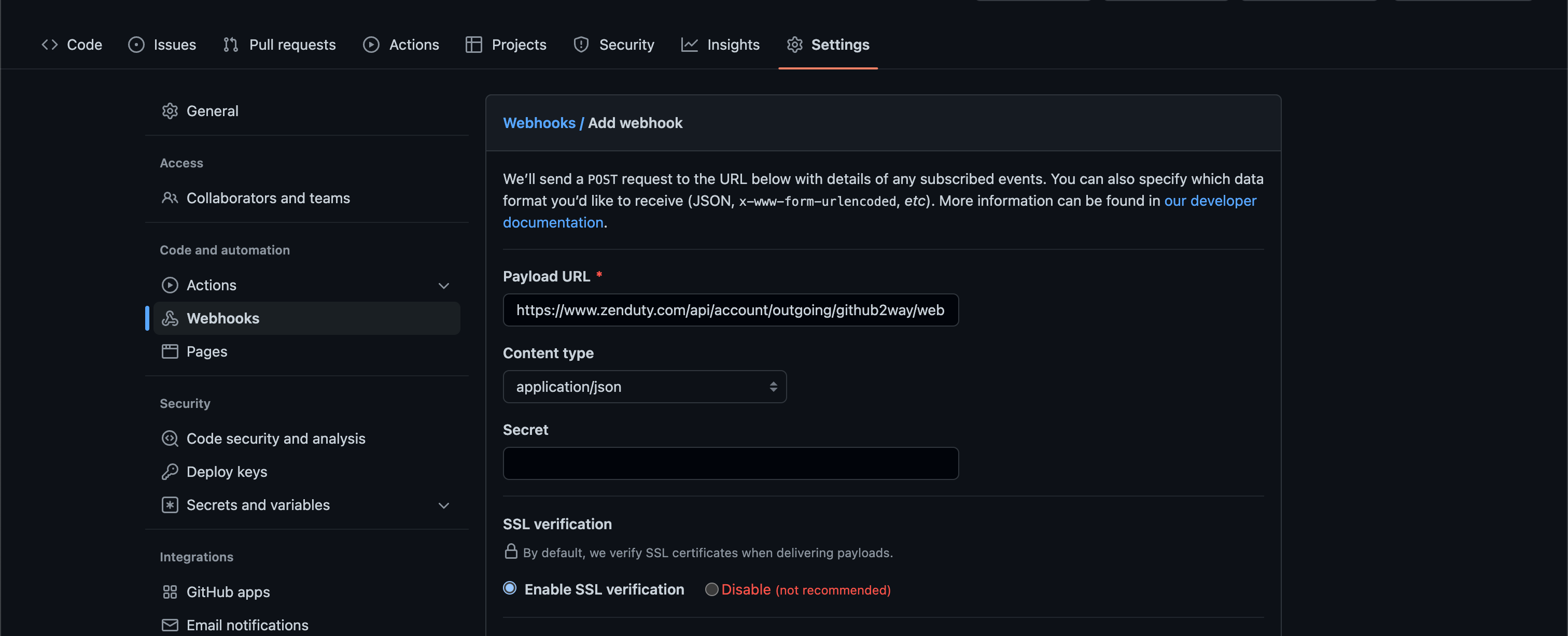The width and height of the screenshot is (1568, 636).
Task: Click the Payload URL text field
Action: point(730,310)
